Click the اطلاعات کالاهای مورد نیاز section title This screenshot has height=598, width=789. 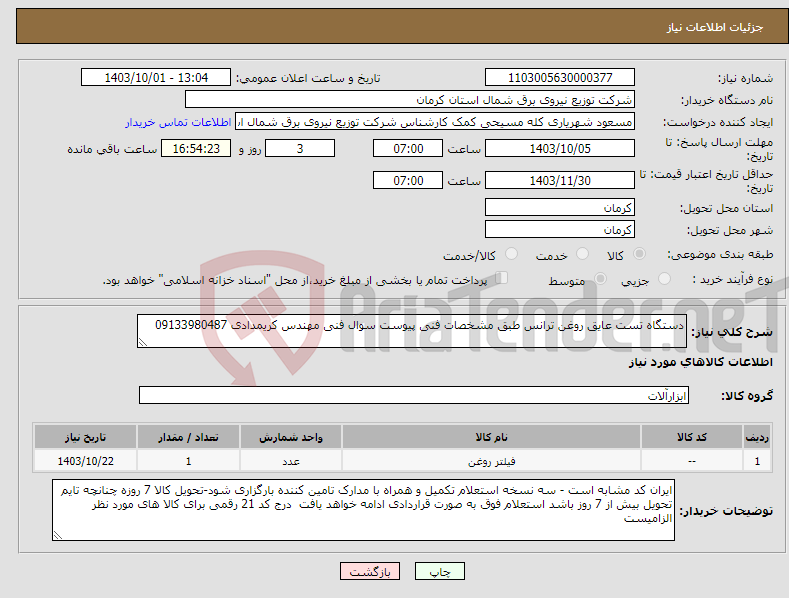pos(700,362)
